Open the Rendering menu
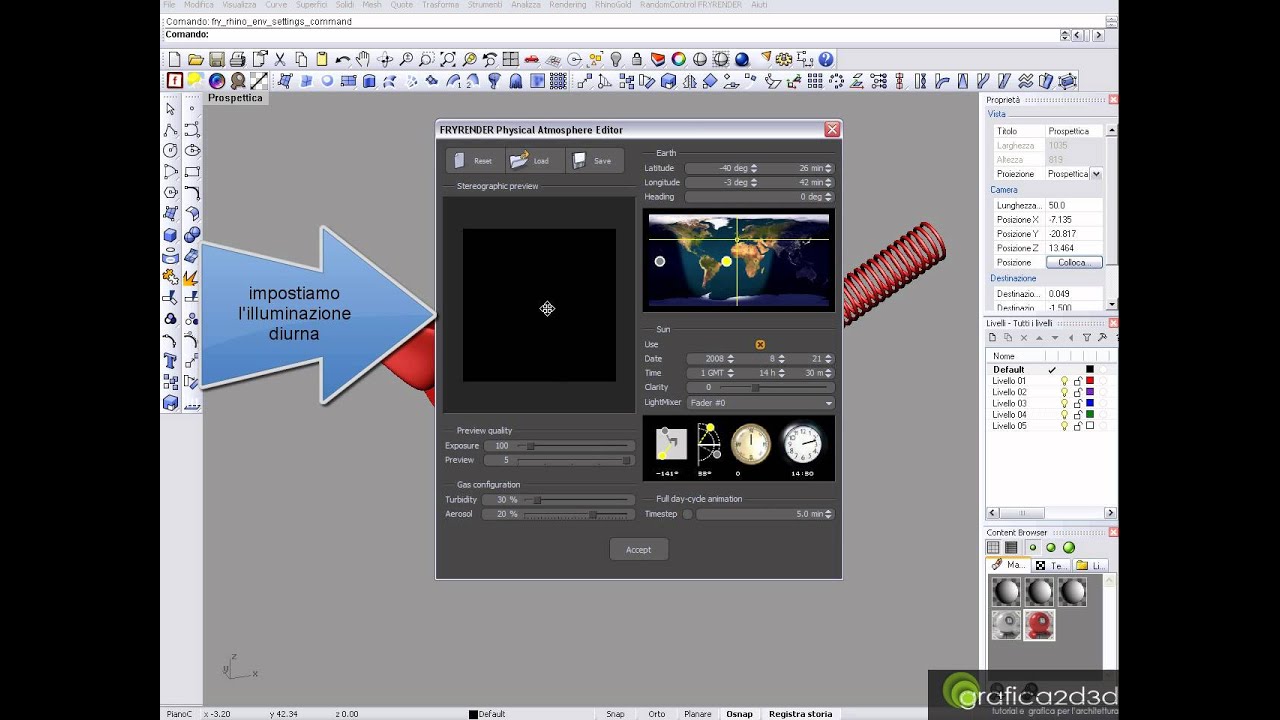This screenshot has width=1280, height=720. (x=567, y=5)
